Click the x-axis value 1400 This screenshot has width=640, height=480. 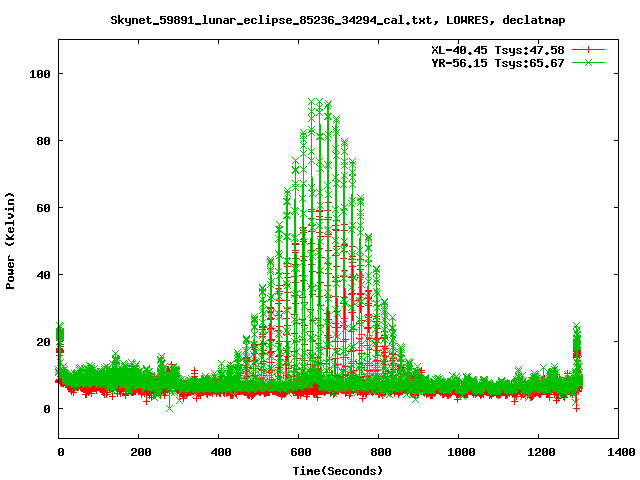pos(621,452)
